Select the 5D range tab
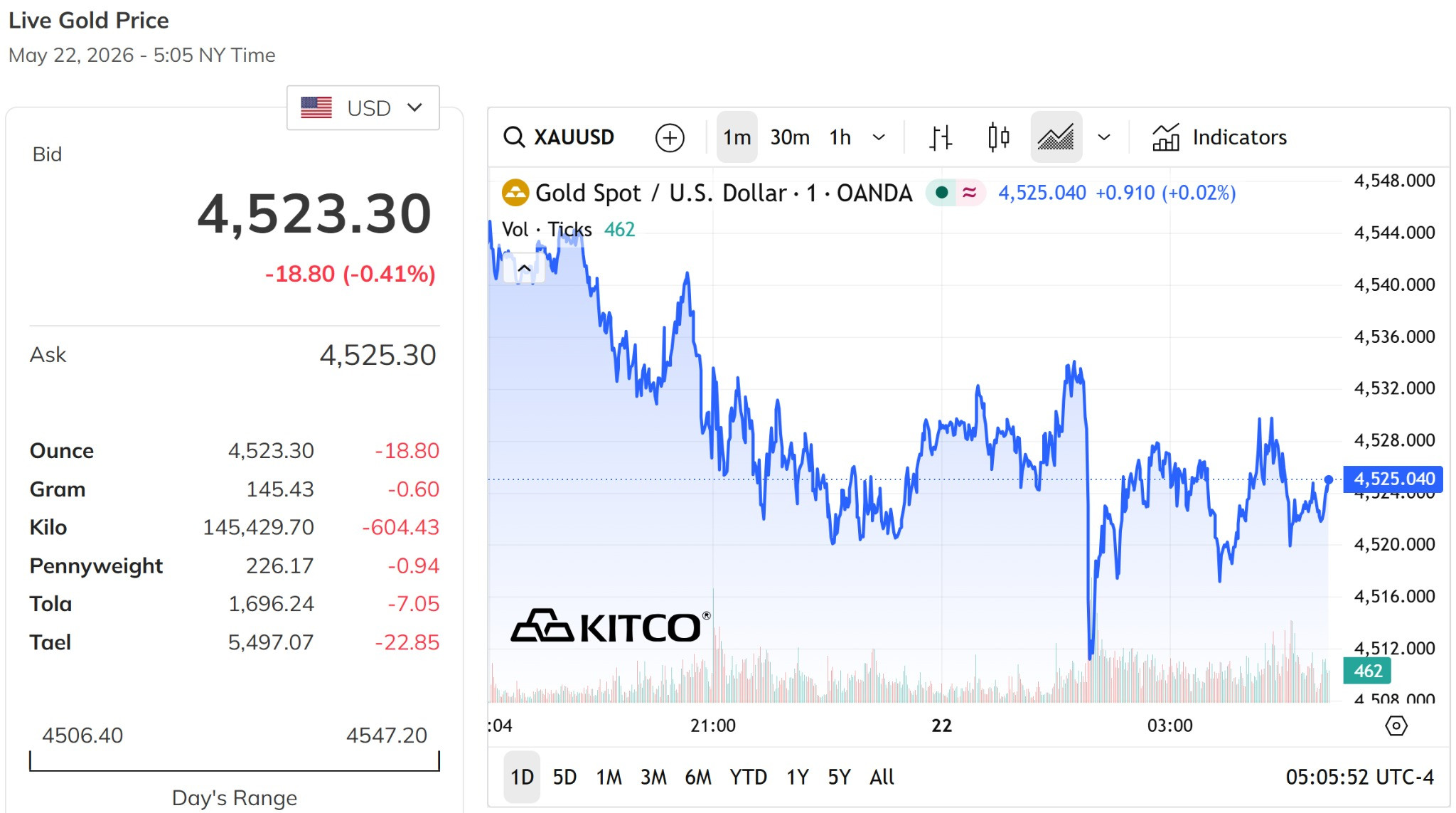The image size is (1456, 813). (x=564, y=777)
